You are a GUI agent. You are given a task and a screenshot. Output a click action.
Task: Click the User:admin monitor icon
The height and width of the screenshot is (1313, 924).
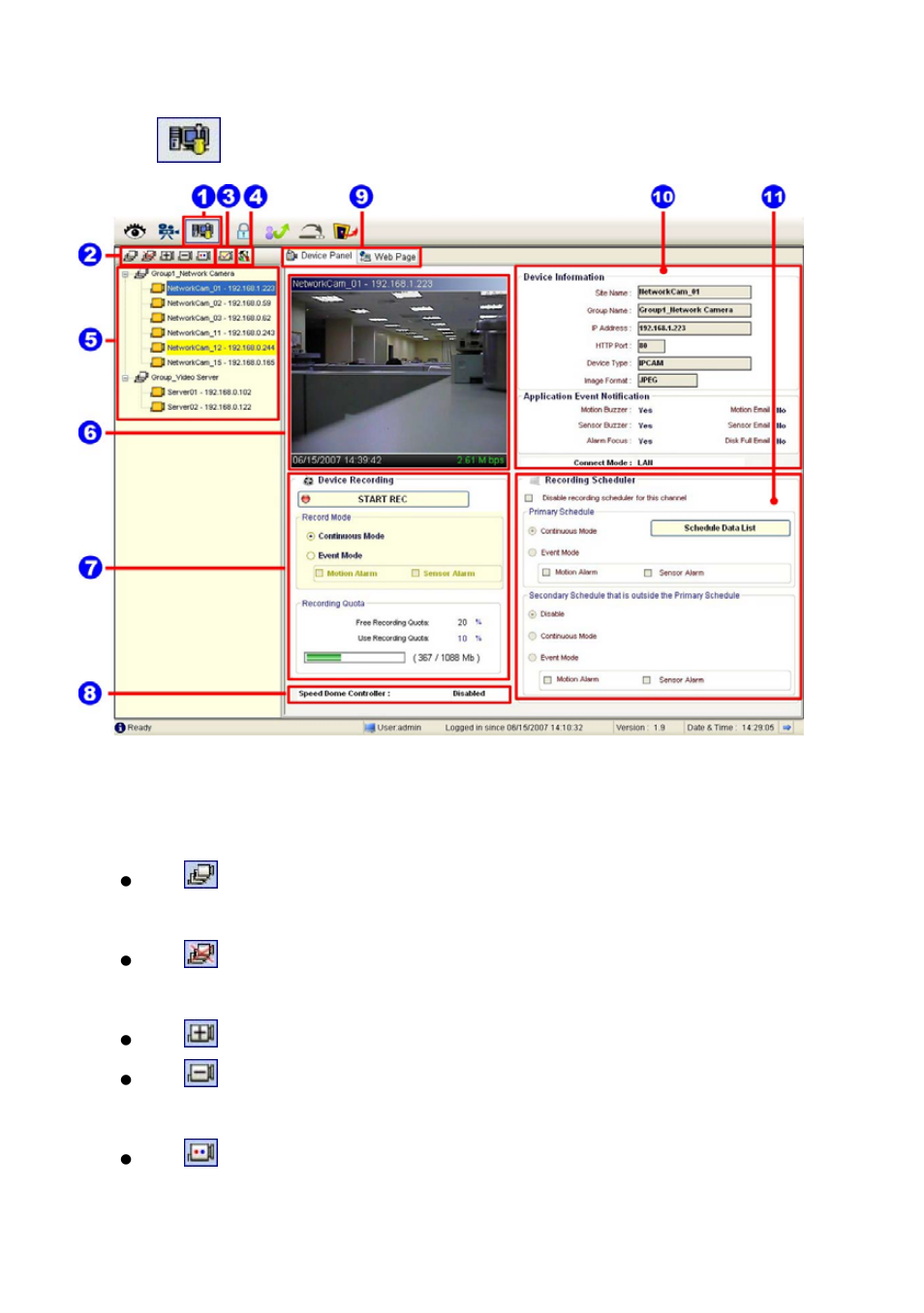click(x=369, y=728)
